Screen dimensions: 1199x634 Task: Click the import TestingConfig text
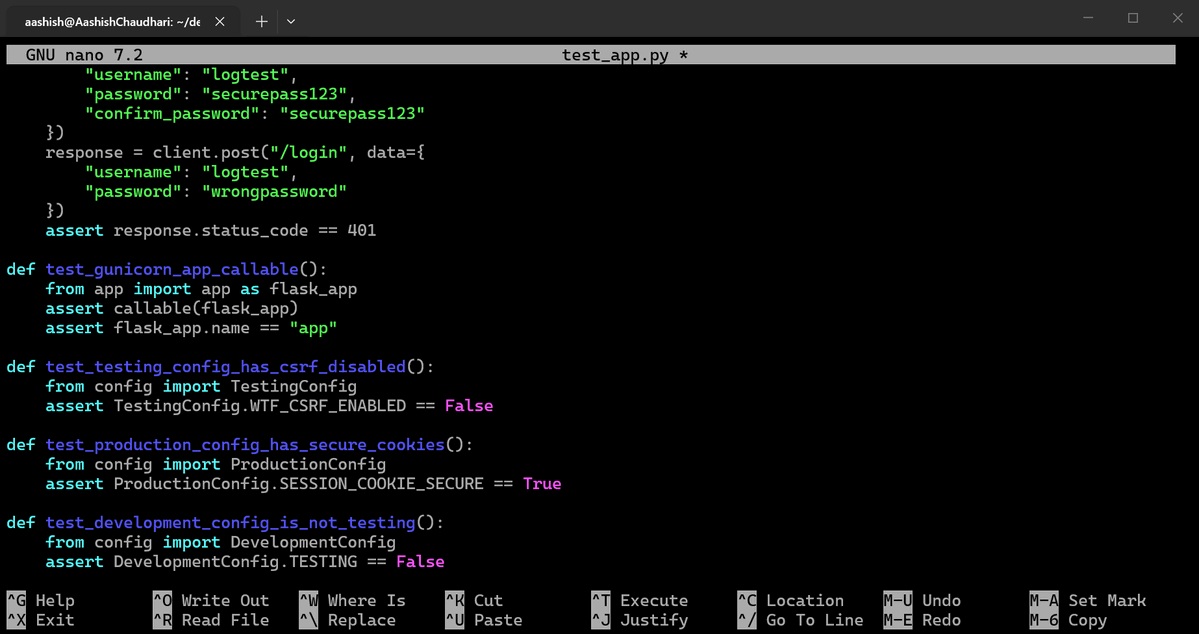tap(259, 386)
